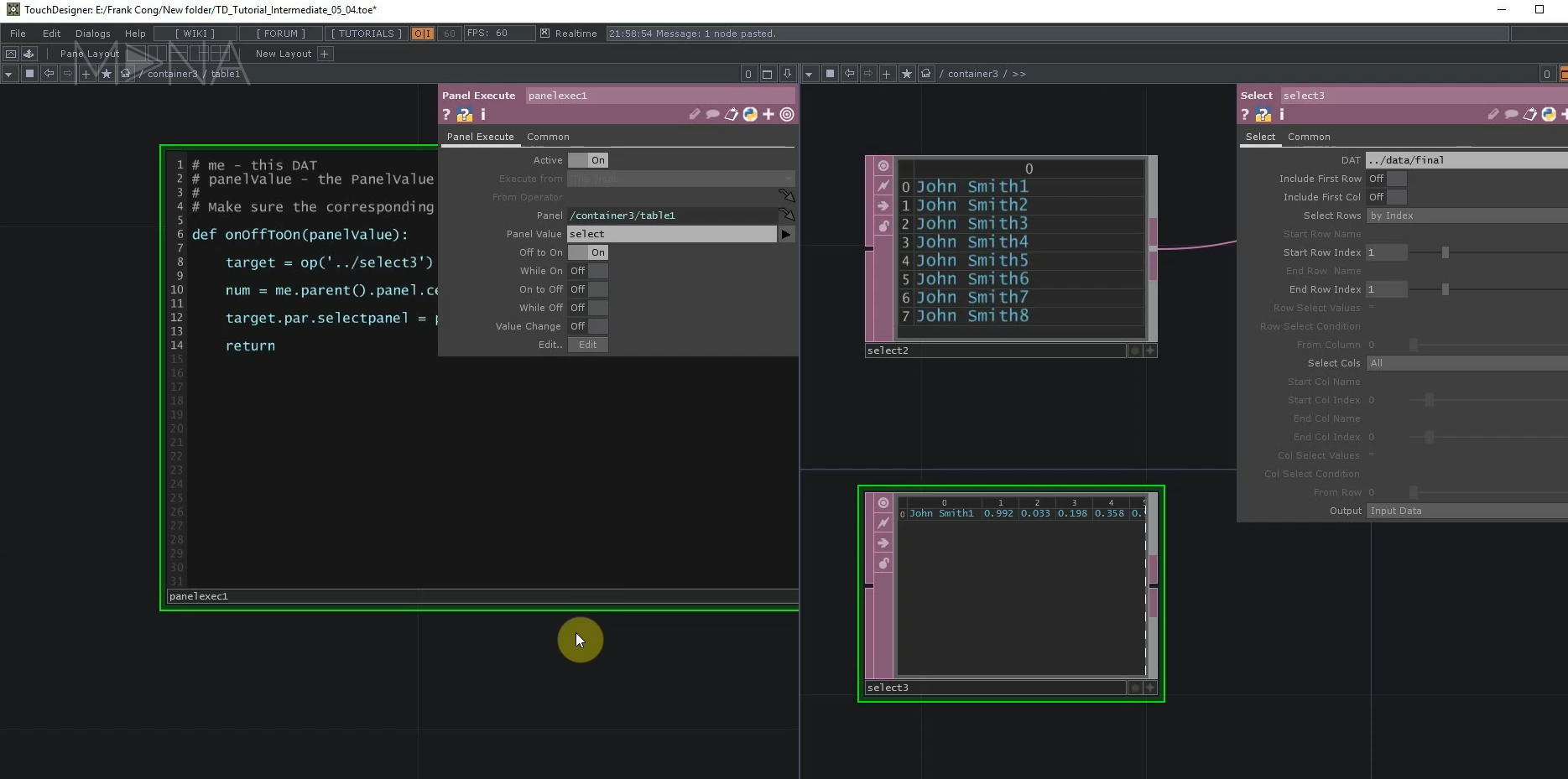Adjust End Row Index slider
The image size is (1568, 779).
(x=1445, y=289)
